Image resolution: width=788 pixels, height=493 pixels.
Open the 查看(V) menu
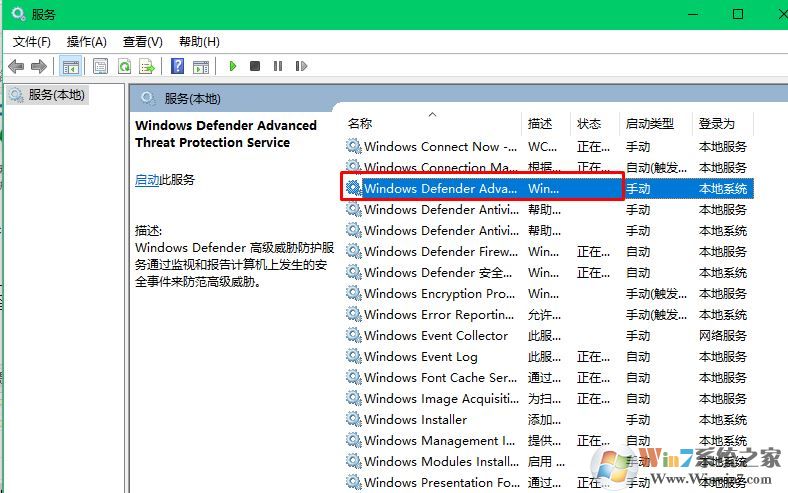(x=143, y=42)
